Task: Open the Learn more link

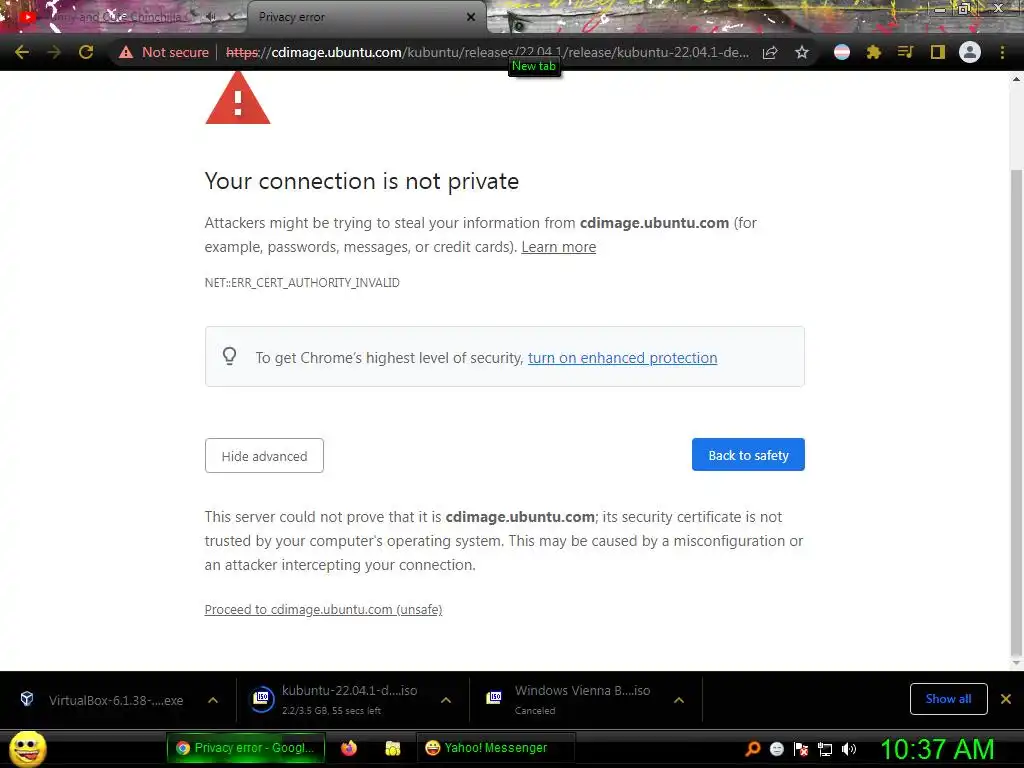Action: pyautogui.click(x=558, y=247)
